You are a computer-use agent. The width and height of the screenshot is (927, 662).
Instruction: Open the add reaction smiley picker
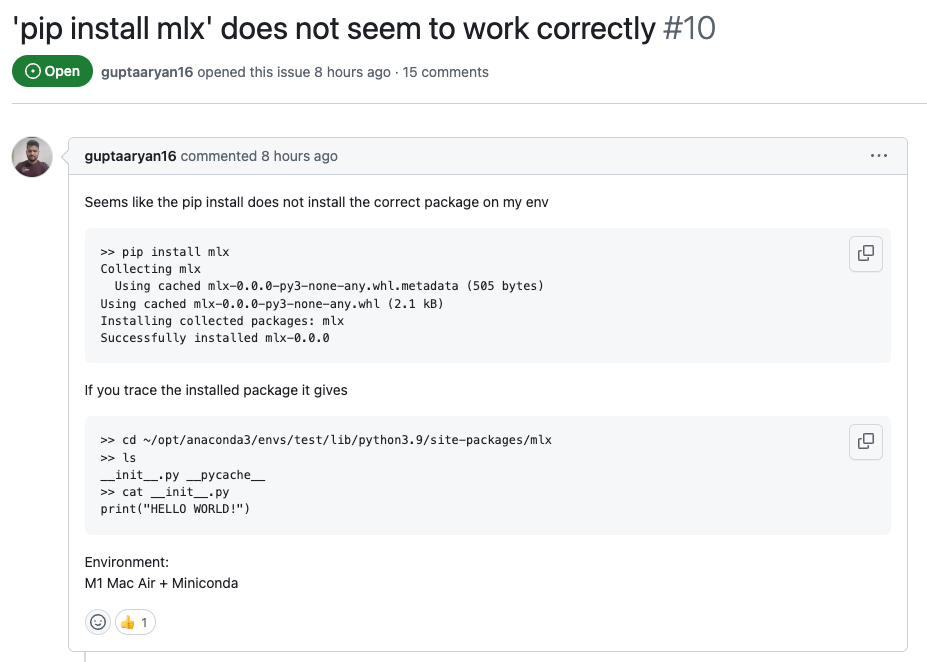point(98,622)
